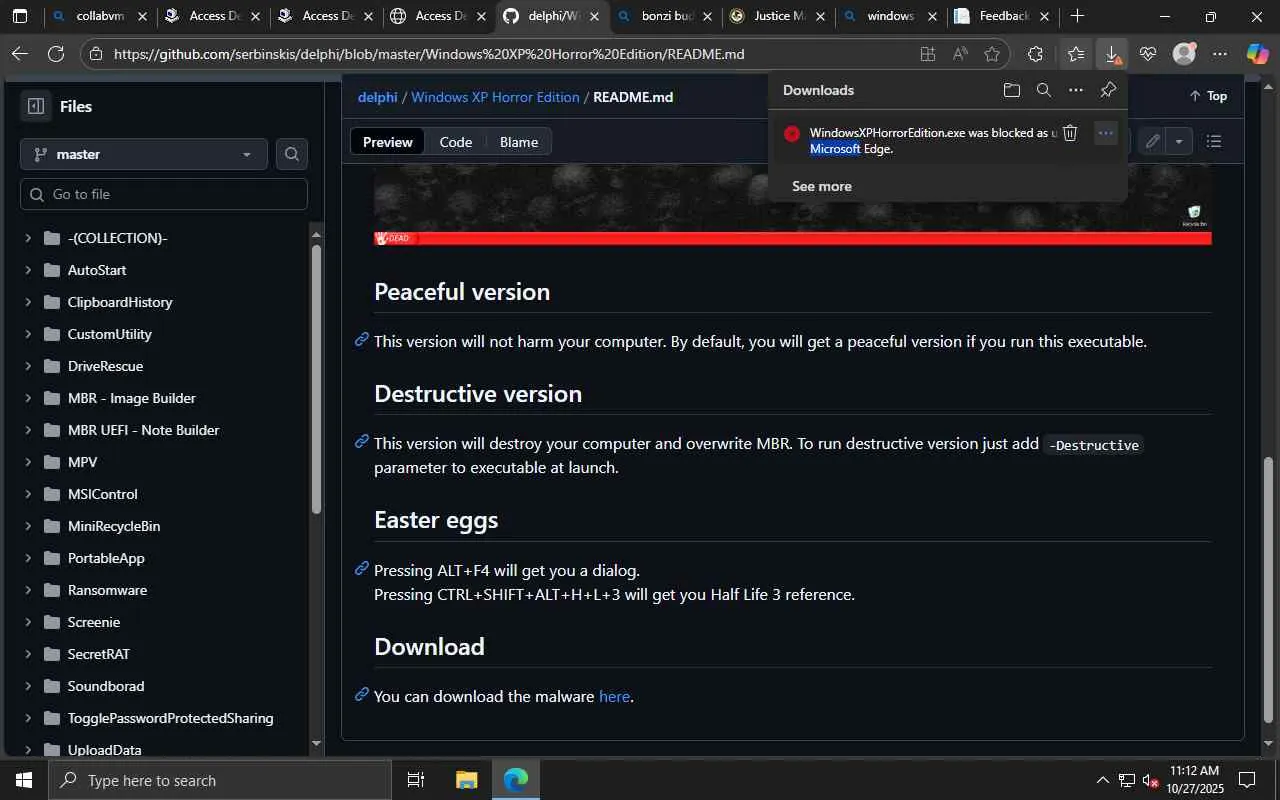This screenshot has width=1280, height=800.
Task: Open more actions for the blocked download
Action: (x=1105, y=133)
